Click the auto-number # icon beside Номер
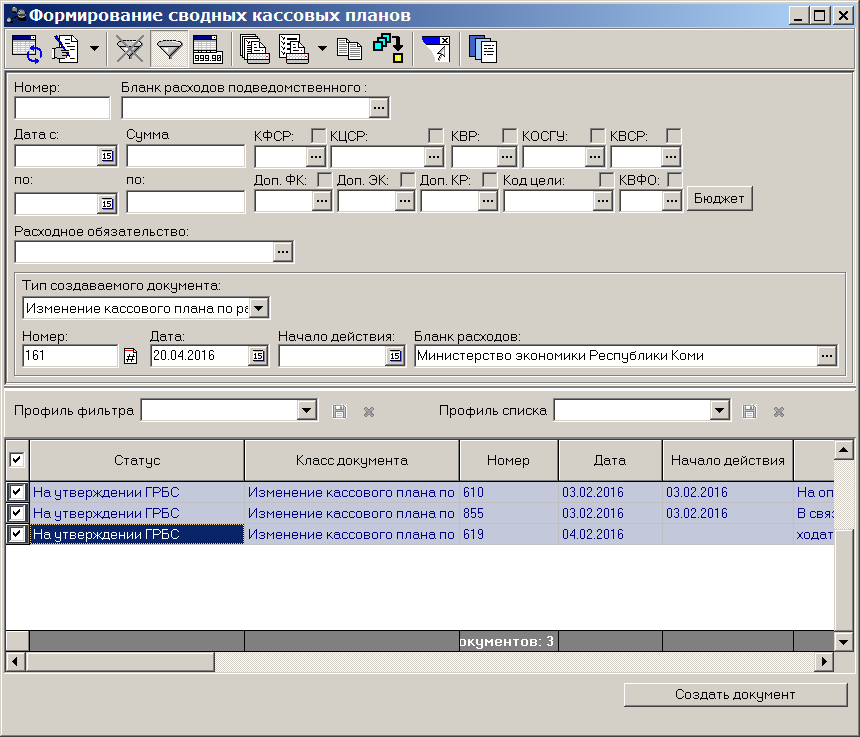Screen dimensions: 860x737 130,356
